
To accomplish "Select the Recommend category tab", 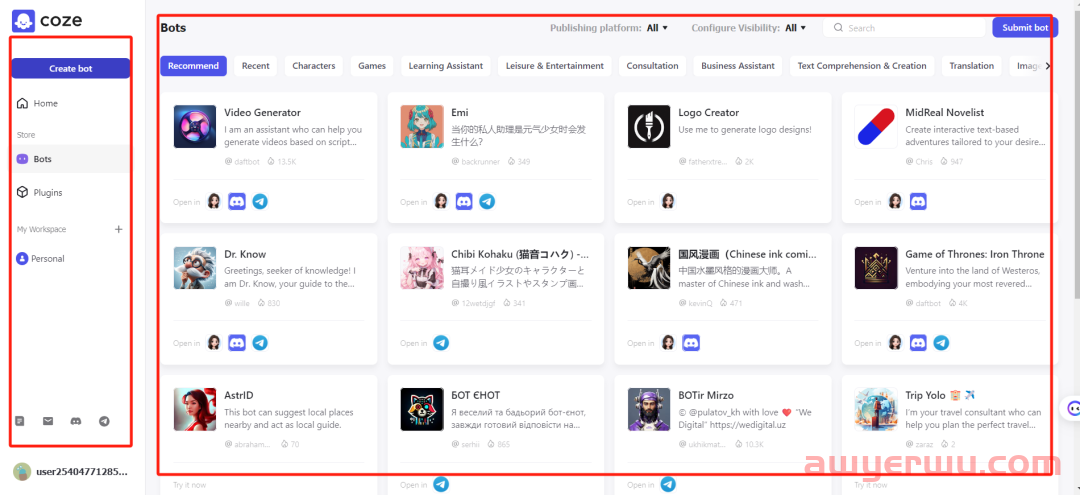I will (x=194, y=66).
